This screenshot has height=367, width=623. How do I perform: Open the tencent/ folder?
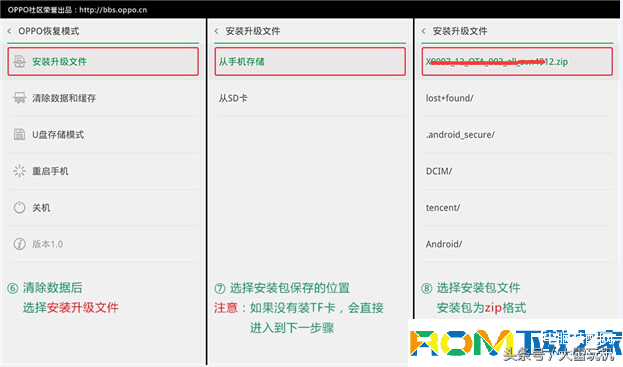pyautogui.click(x=517, y=207)
